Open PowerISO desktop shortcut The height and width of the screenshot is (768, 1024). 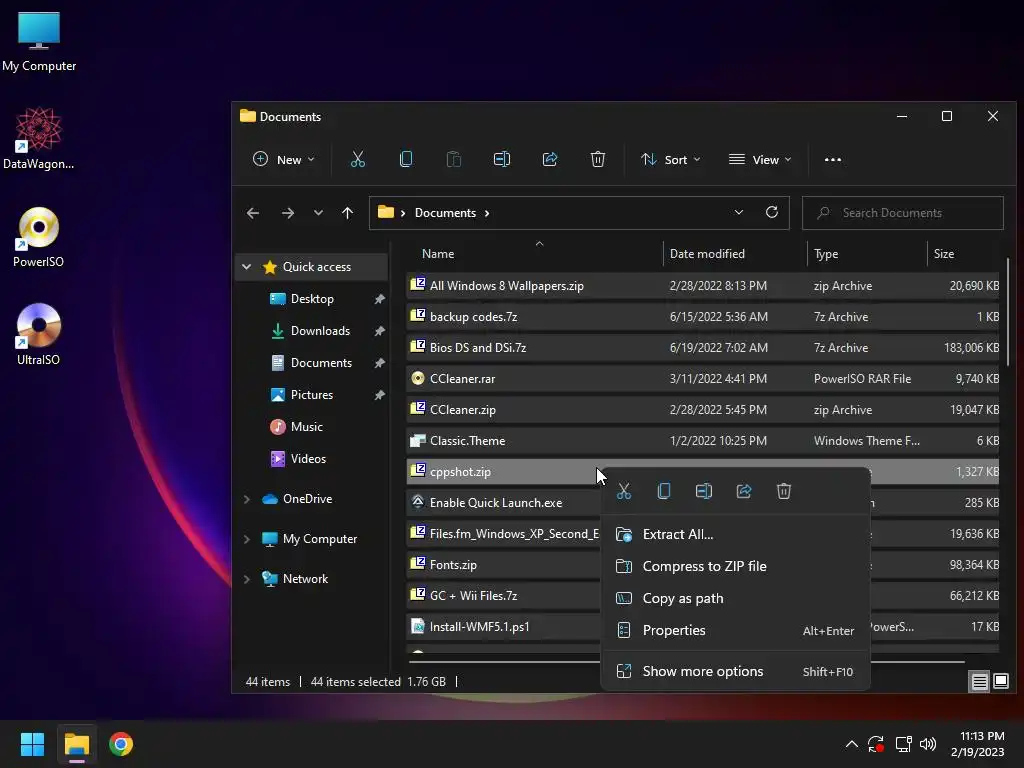[39, 238]
